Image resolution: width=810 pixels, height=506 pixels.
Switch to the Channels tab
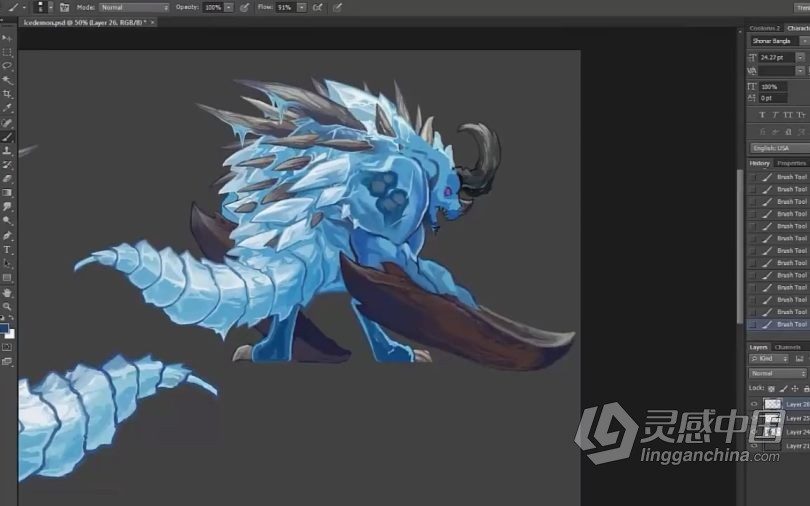coord(788,347)
